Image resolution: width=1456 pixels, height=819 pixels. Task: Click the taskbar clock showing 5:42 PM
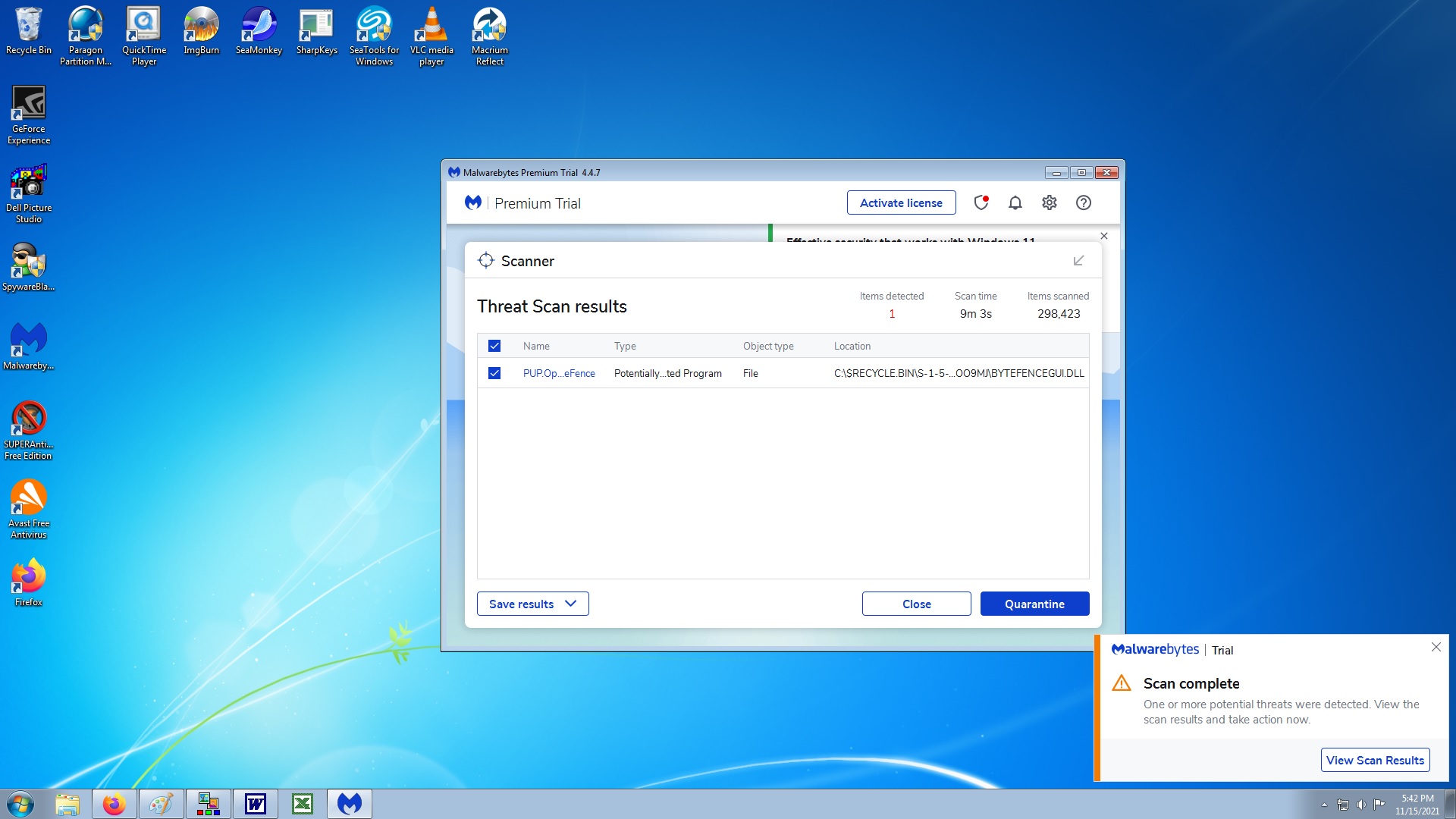1417,805
